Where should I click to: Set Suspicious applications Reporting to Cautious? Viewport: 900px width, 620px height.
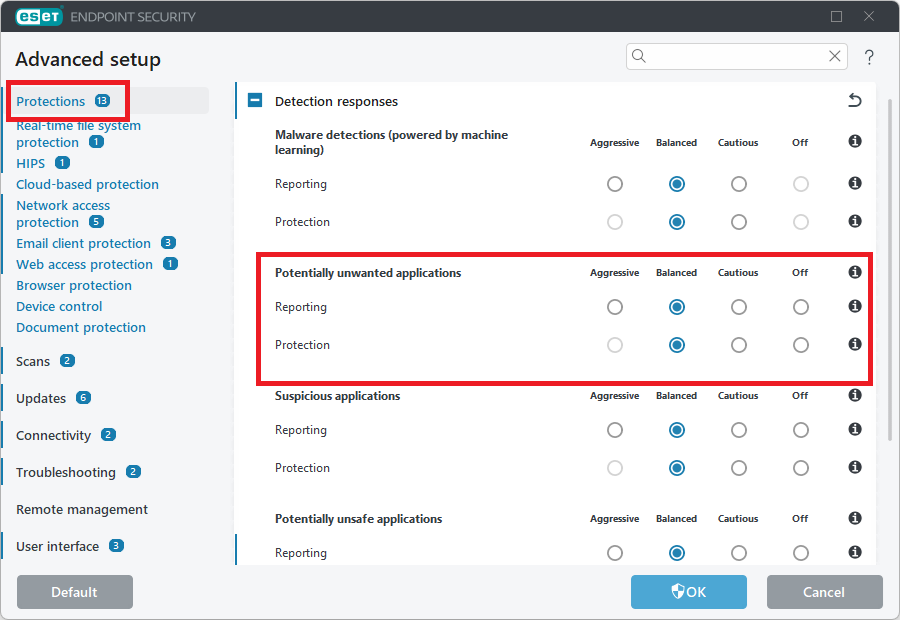(x=739, y=430)
